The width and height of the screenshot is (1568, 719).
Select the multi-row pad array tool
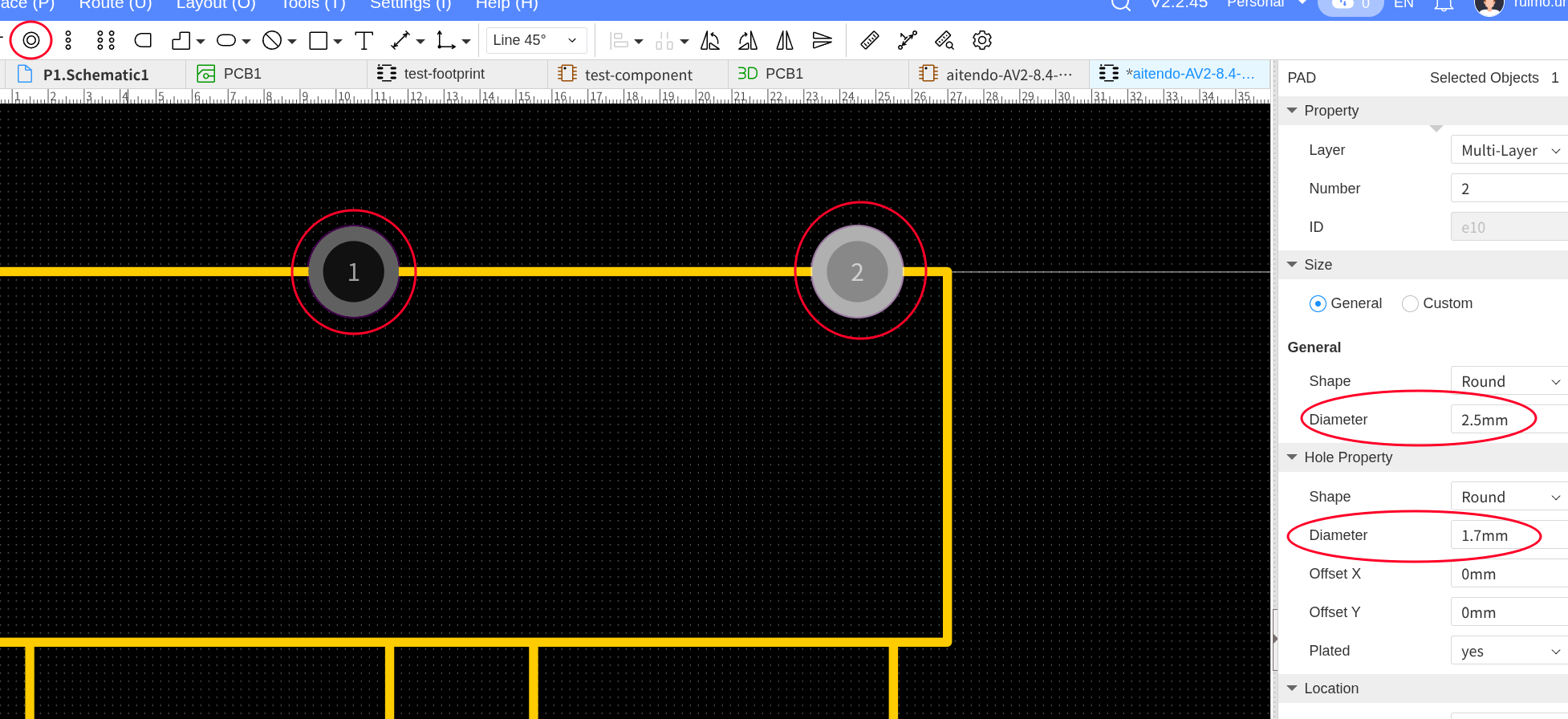(106, 40)
